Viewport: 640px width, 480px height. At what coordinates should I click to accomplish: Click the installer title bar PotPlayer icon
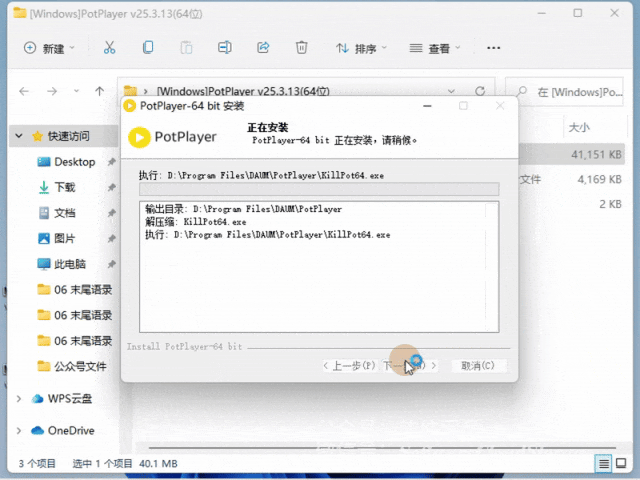click(129, 106)
